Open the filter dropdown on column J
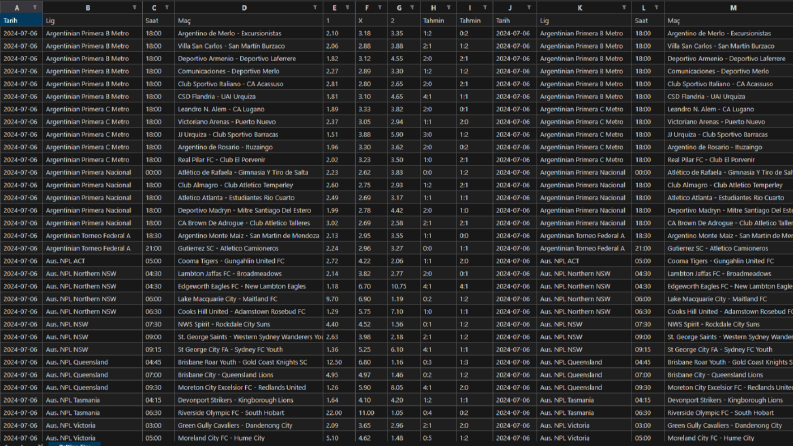Viewport: 793px width, 446px height. click(x=529, y=8)
